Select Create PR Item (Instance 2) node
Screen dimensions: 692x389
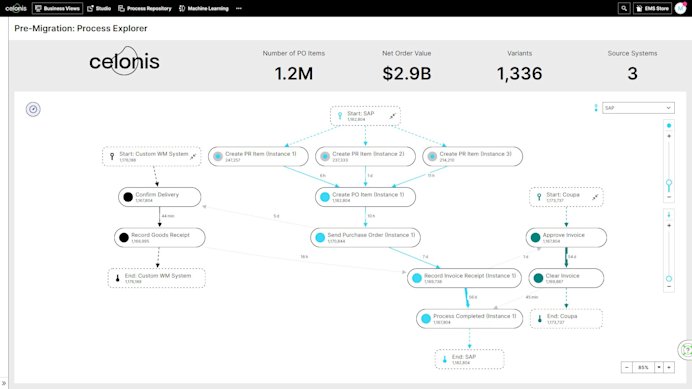coord(365,156)
